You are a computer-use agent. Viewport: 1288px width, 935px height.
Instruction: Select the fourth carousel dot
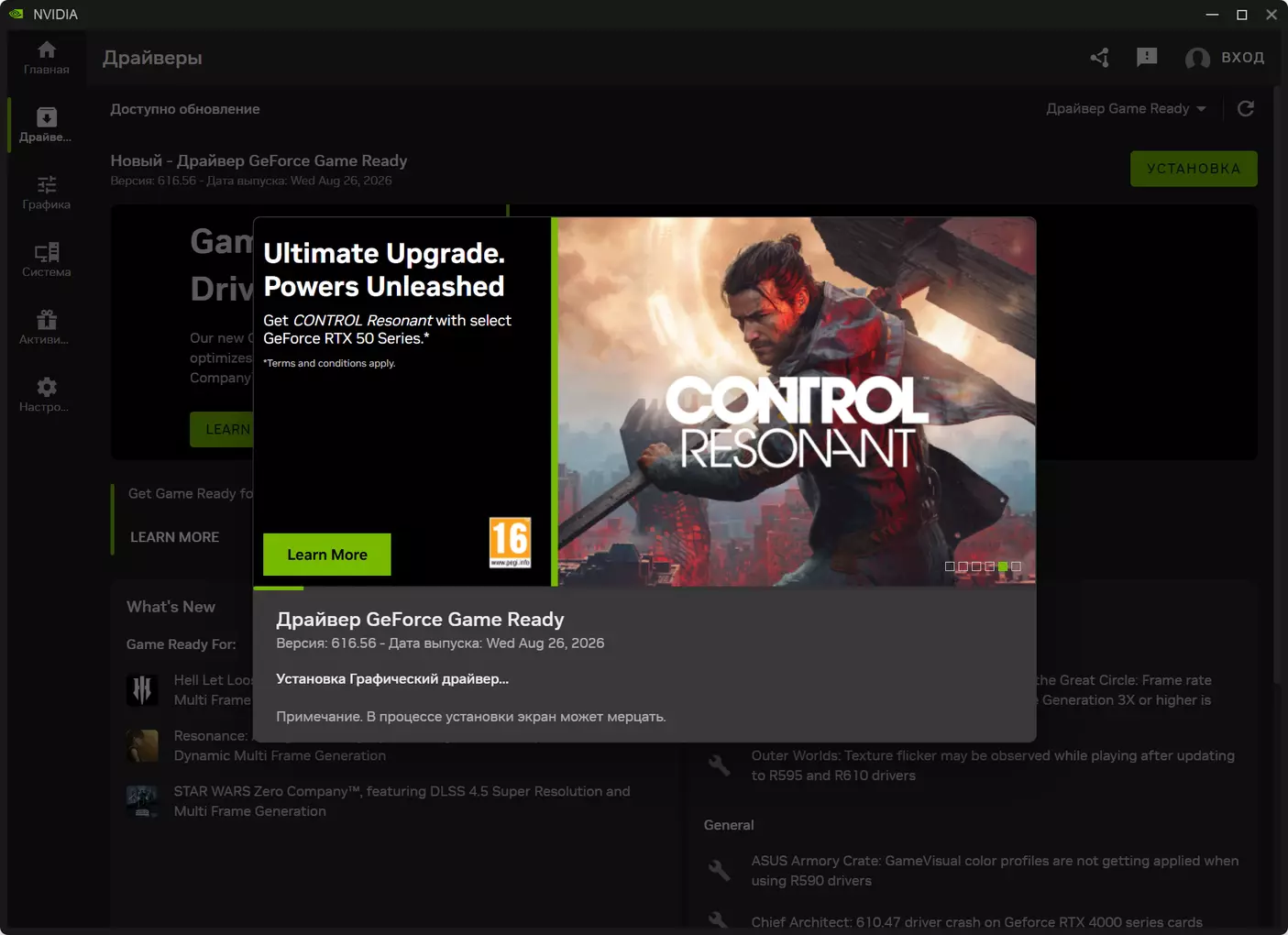pos(990,566)
